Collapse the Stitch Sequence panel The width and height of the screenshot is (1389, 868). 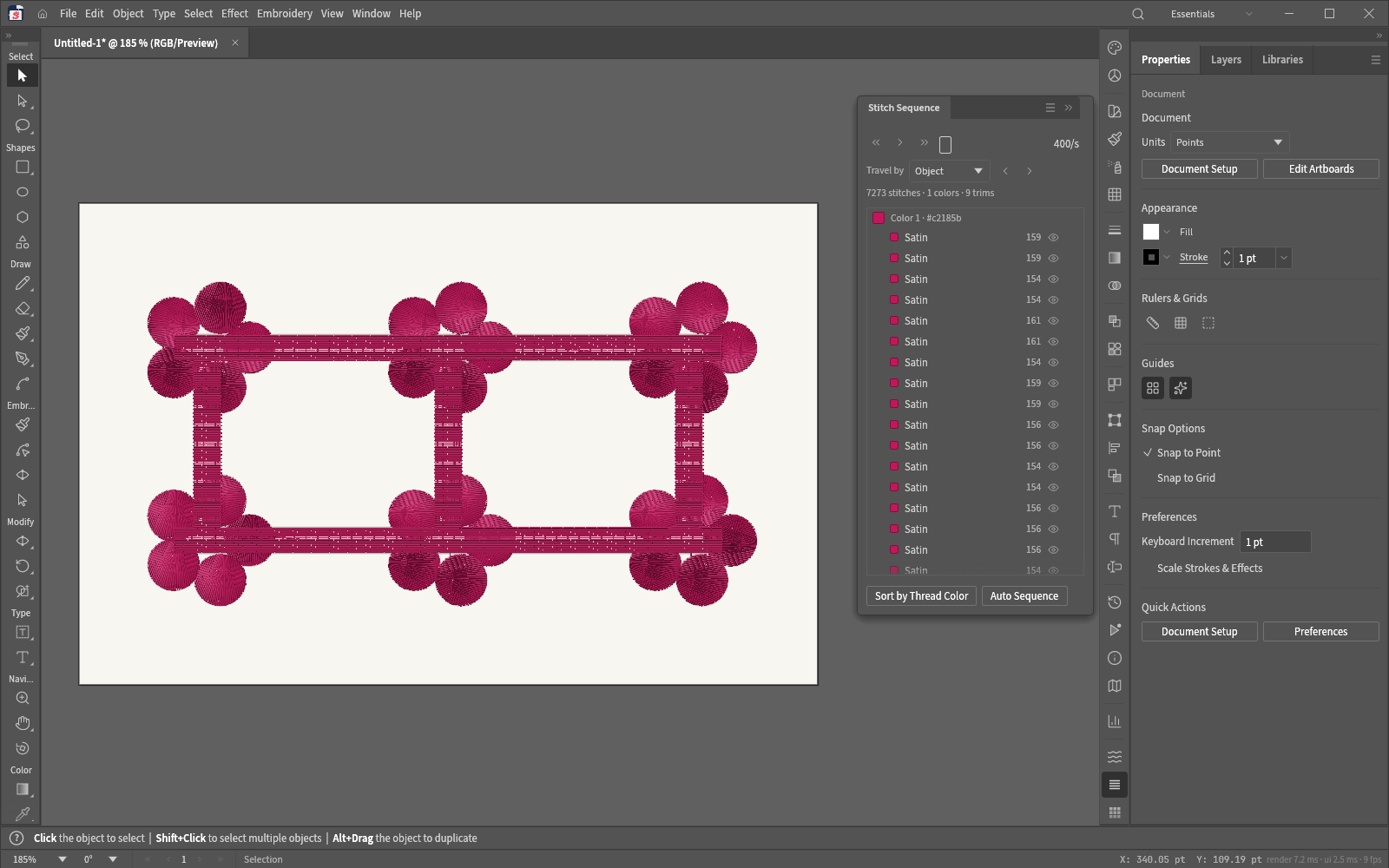[x=1069, y=108]
